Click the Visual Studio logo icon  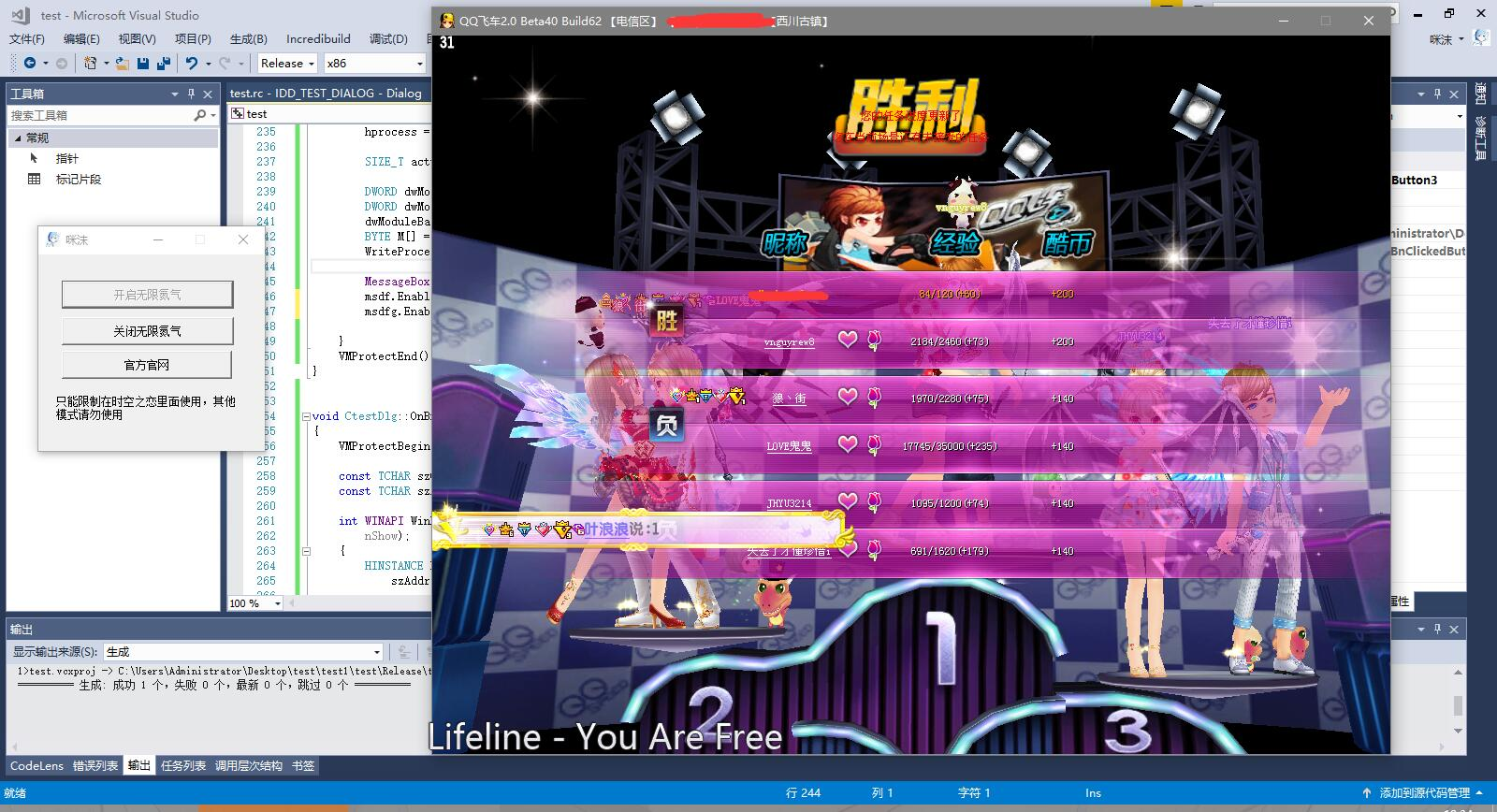[20, 15]
